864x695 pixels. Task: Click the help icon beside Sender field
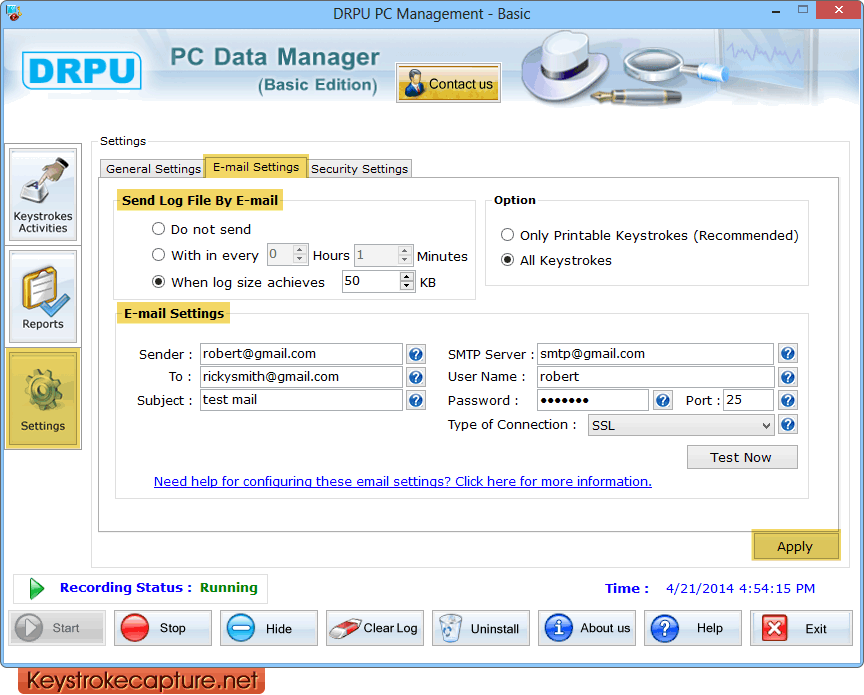[x=415, y=354]
